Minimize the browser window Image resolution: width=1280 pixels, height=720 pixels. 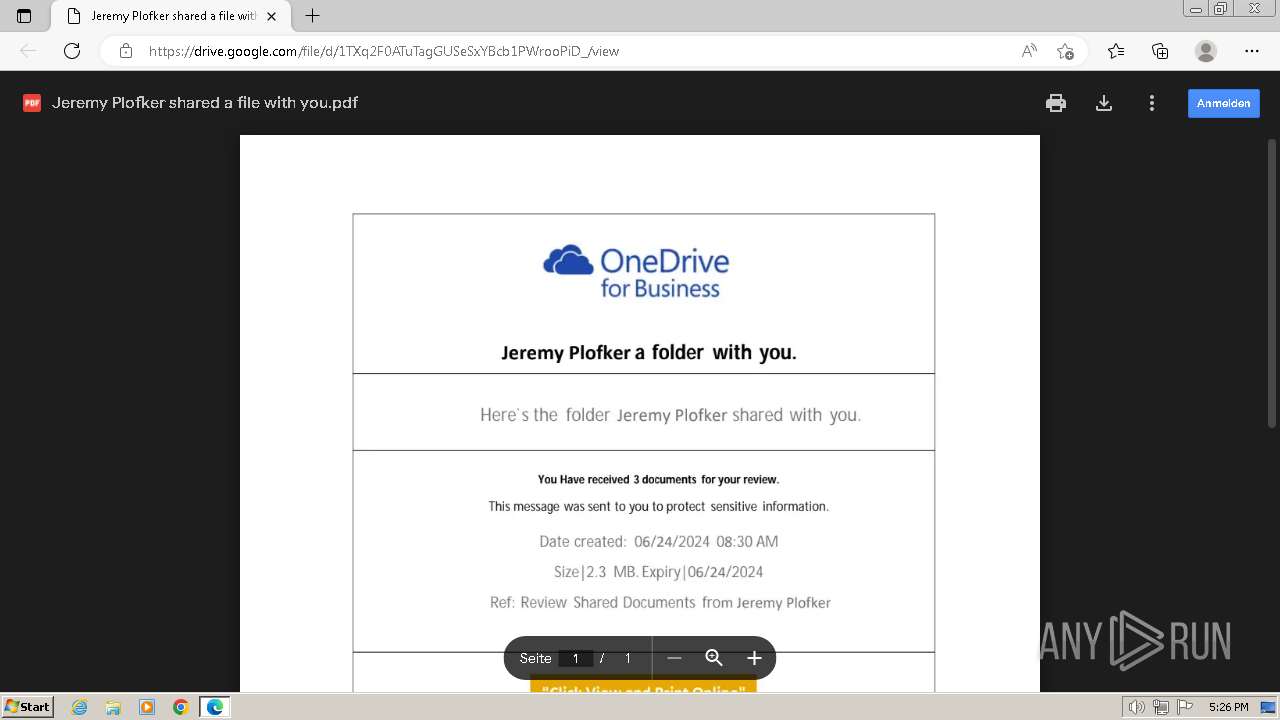point(1196,9)
